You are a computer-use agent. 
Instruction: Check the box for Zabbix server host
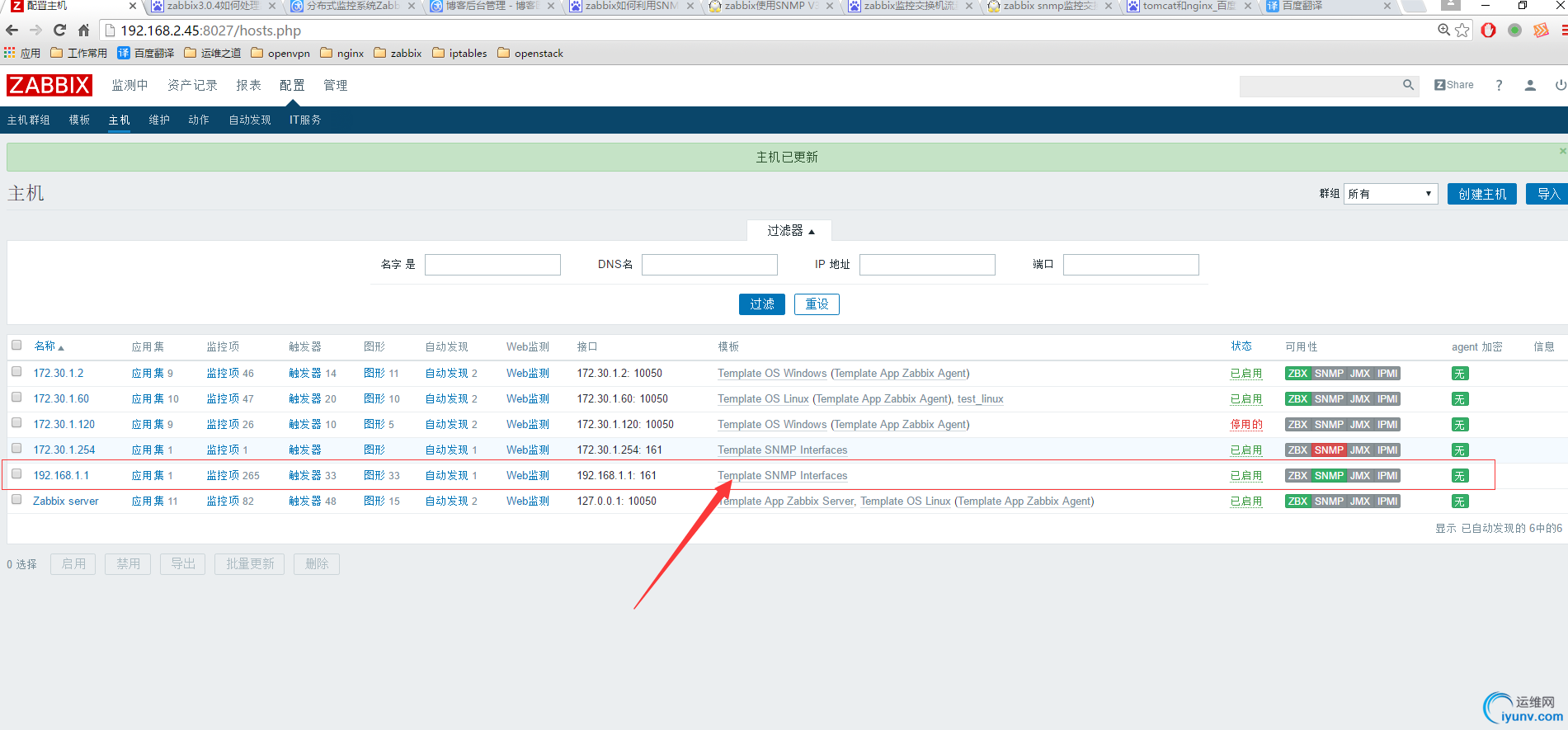click(x=16, y=500)
